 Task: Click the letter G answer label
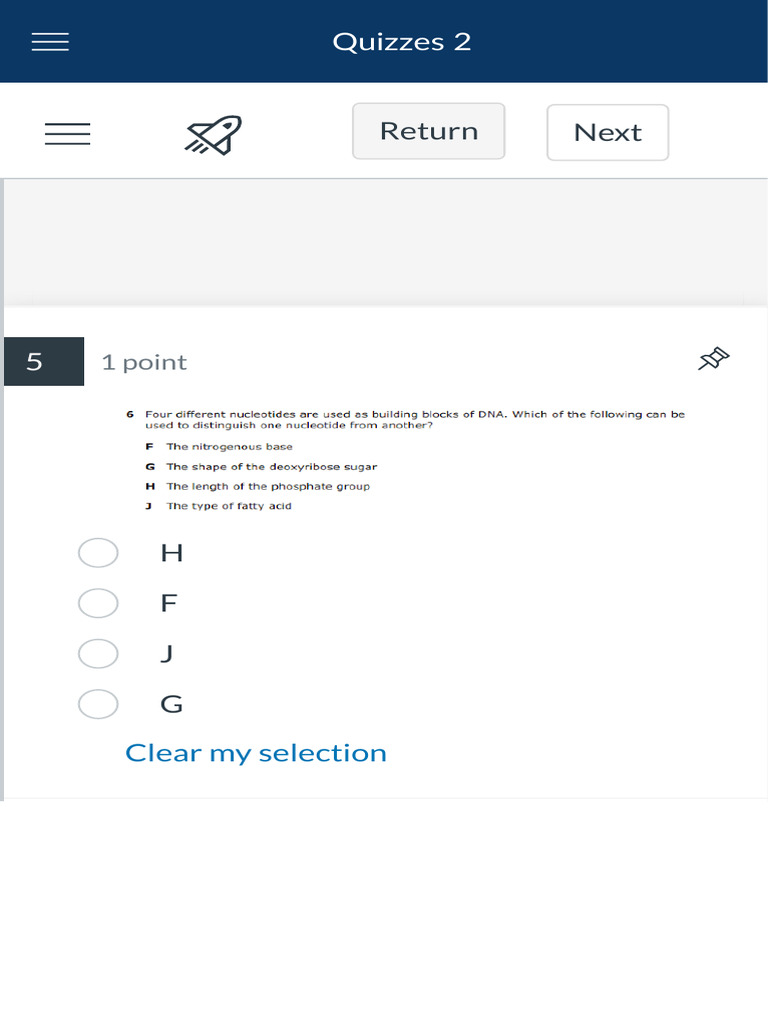click(171, 704)
